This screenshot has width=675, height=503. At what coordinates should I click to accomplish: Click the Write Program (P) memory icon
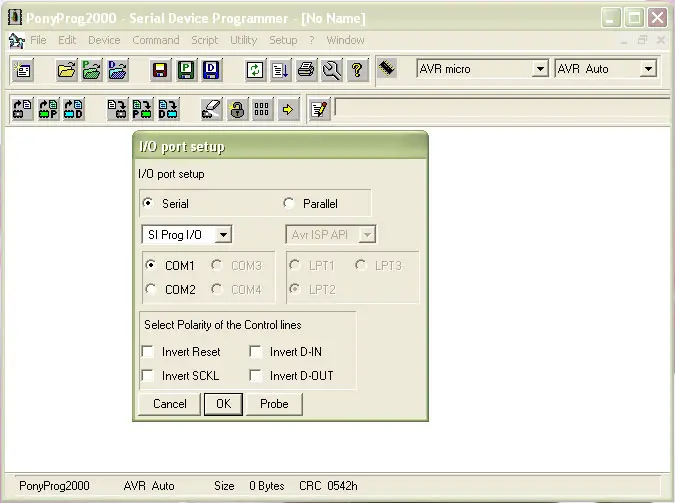pyautogui.click(x=142, y=109)
